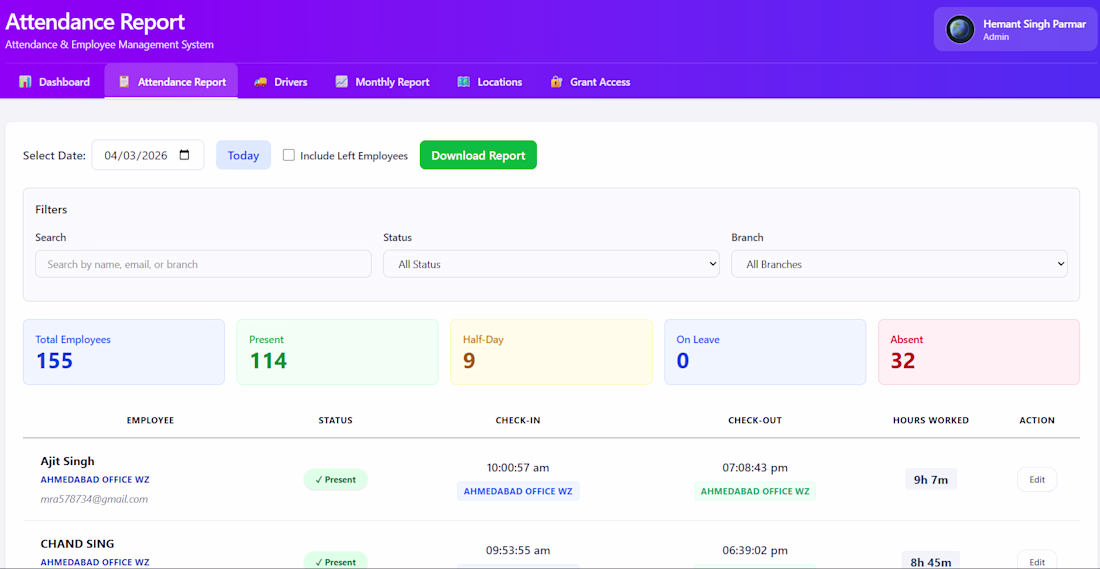Click email mra578734@gmail.com
The height and width of the screenshot is (569, 1100).
94,500
